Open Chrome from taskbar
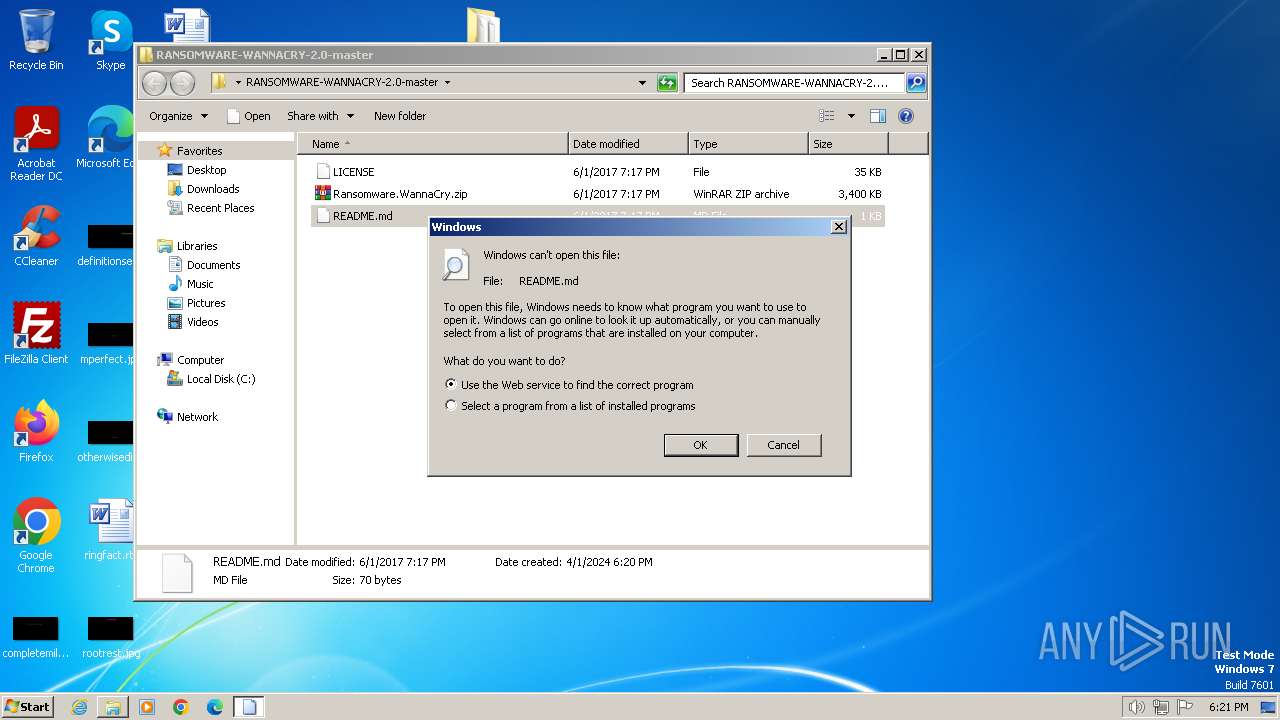 pyautogui.click(x=181, y=707)
